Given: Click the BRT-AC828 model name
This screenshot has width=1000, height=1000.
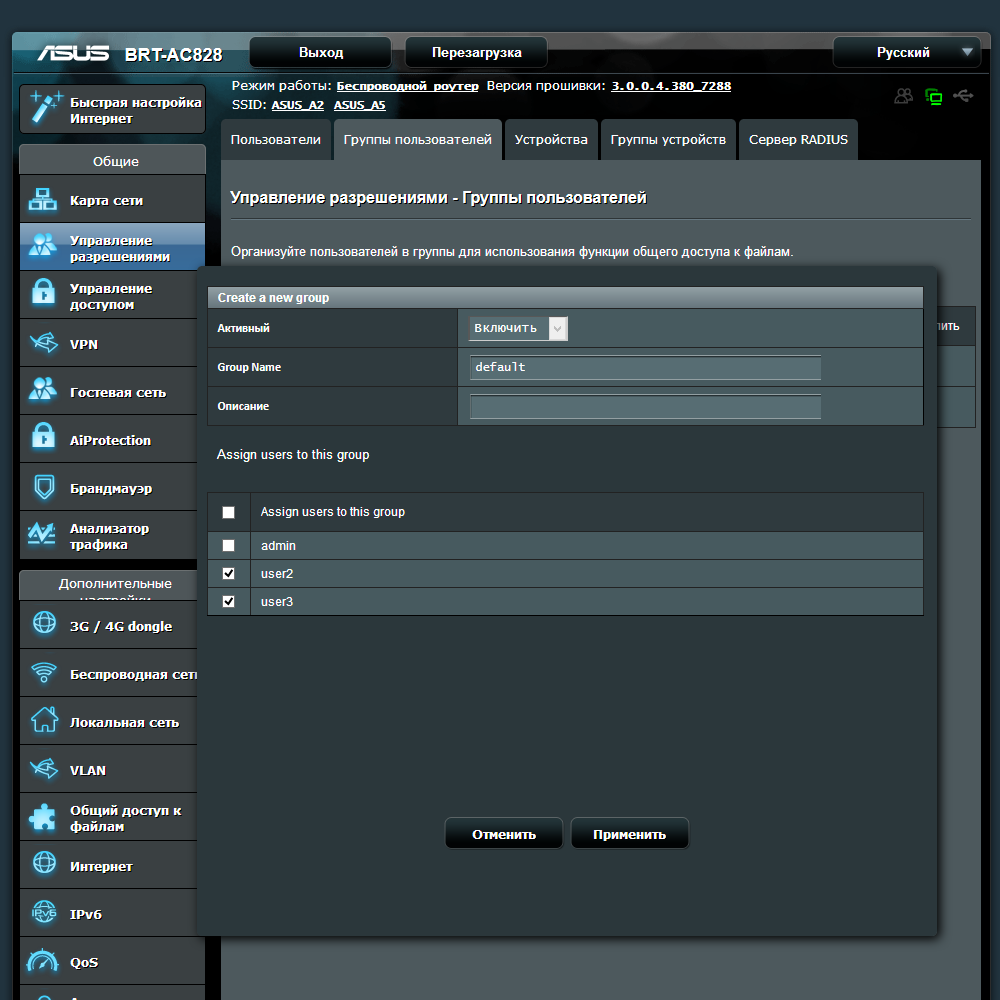Looking at the screenshot, I should coord(173,55).
